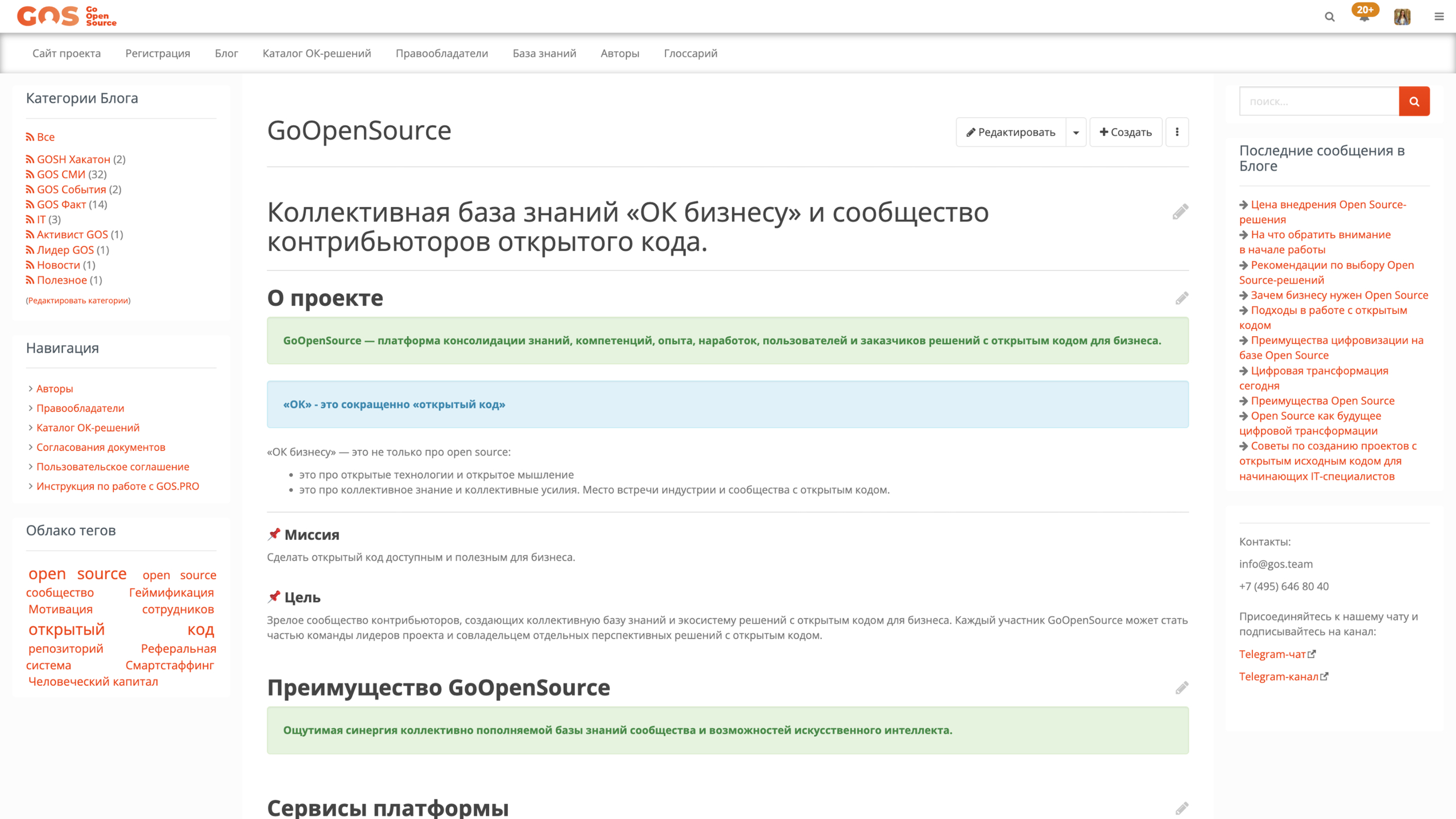The width and height of the screenshot is (1456, 819).
Task: Open the three-dot page actions menu
Action: click(1176, 131)
